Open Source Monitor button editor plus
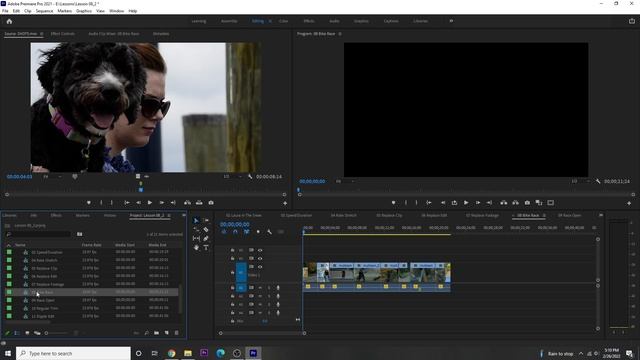Screen dimensions: 640x360 (285, 203)
